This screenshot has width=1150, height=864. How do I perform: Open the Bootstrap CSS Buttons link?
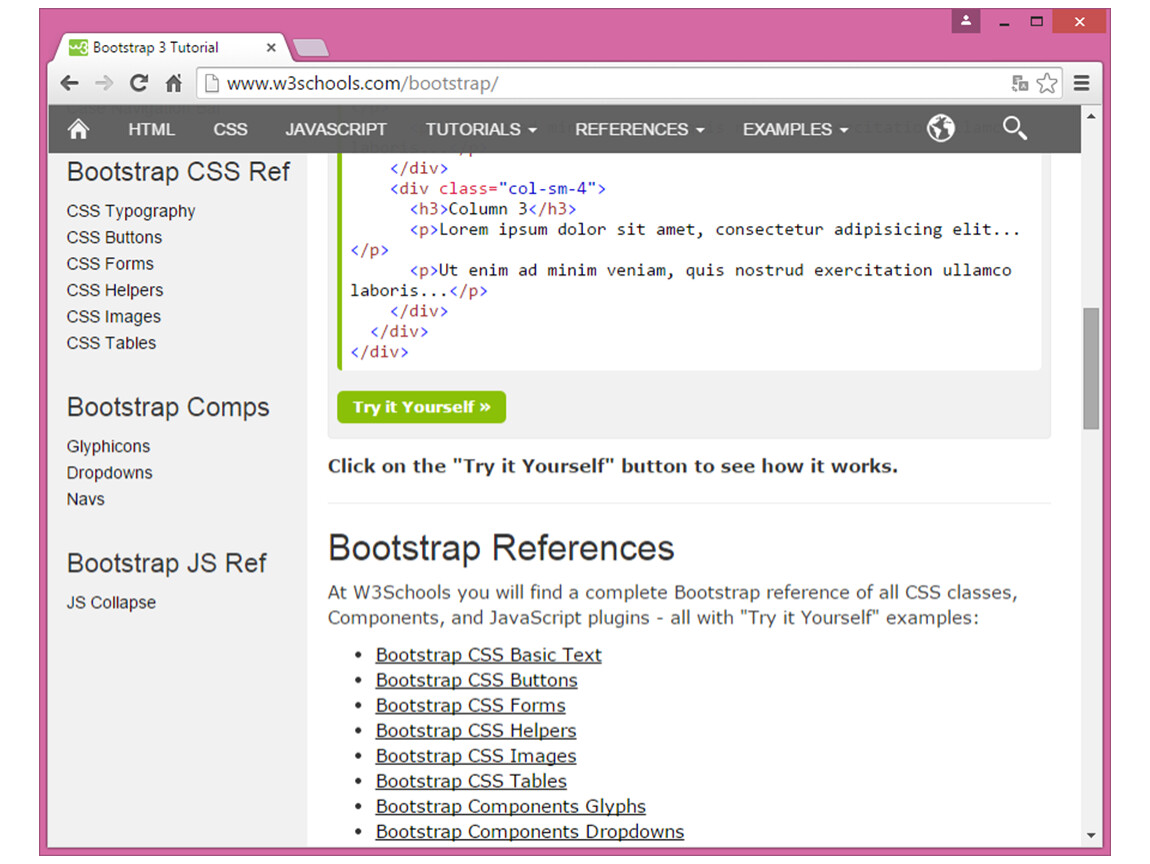pyautogui.click(x=476, y=680)
